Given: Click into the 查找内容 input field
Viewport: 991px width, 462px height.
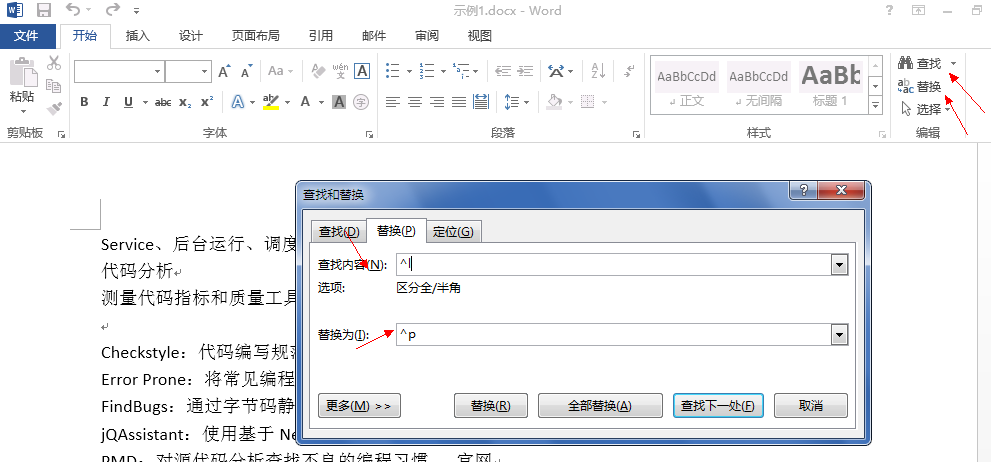Looking at the screenshot, I should tap(613, 265).
